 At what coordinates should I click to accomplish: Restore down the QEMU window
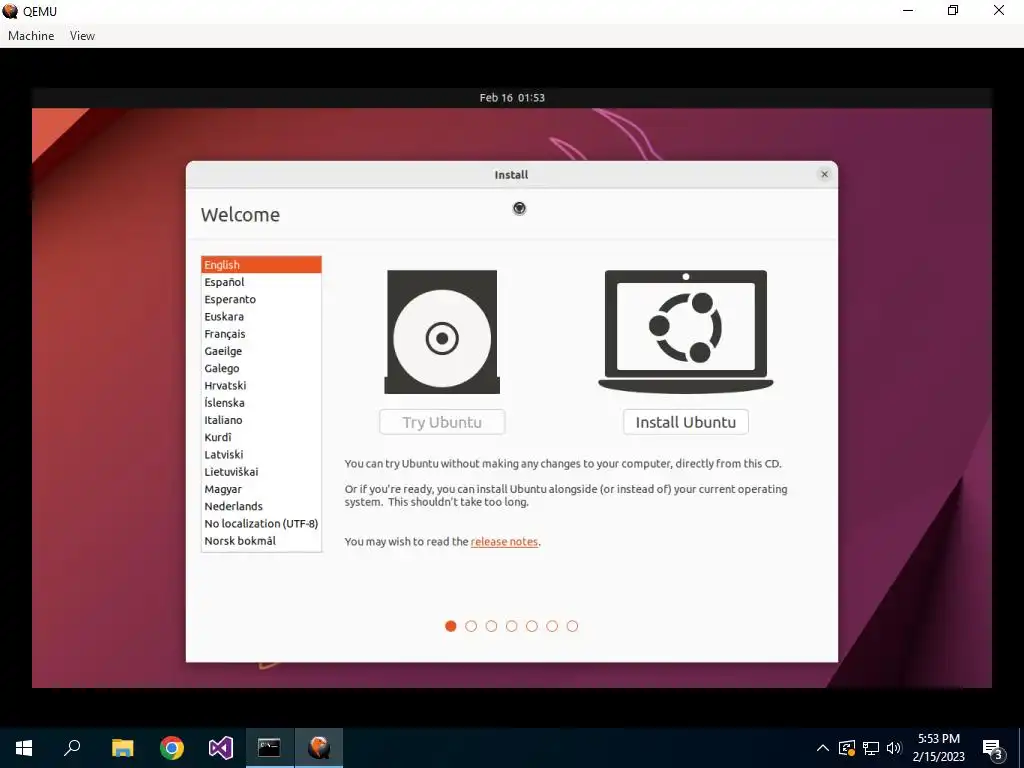click(x=953, y=10)
